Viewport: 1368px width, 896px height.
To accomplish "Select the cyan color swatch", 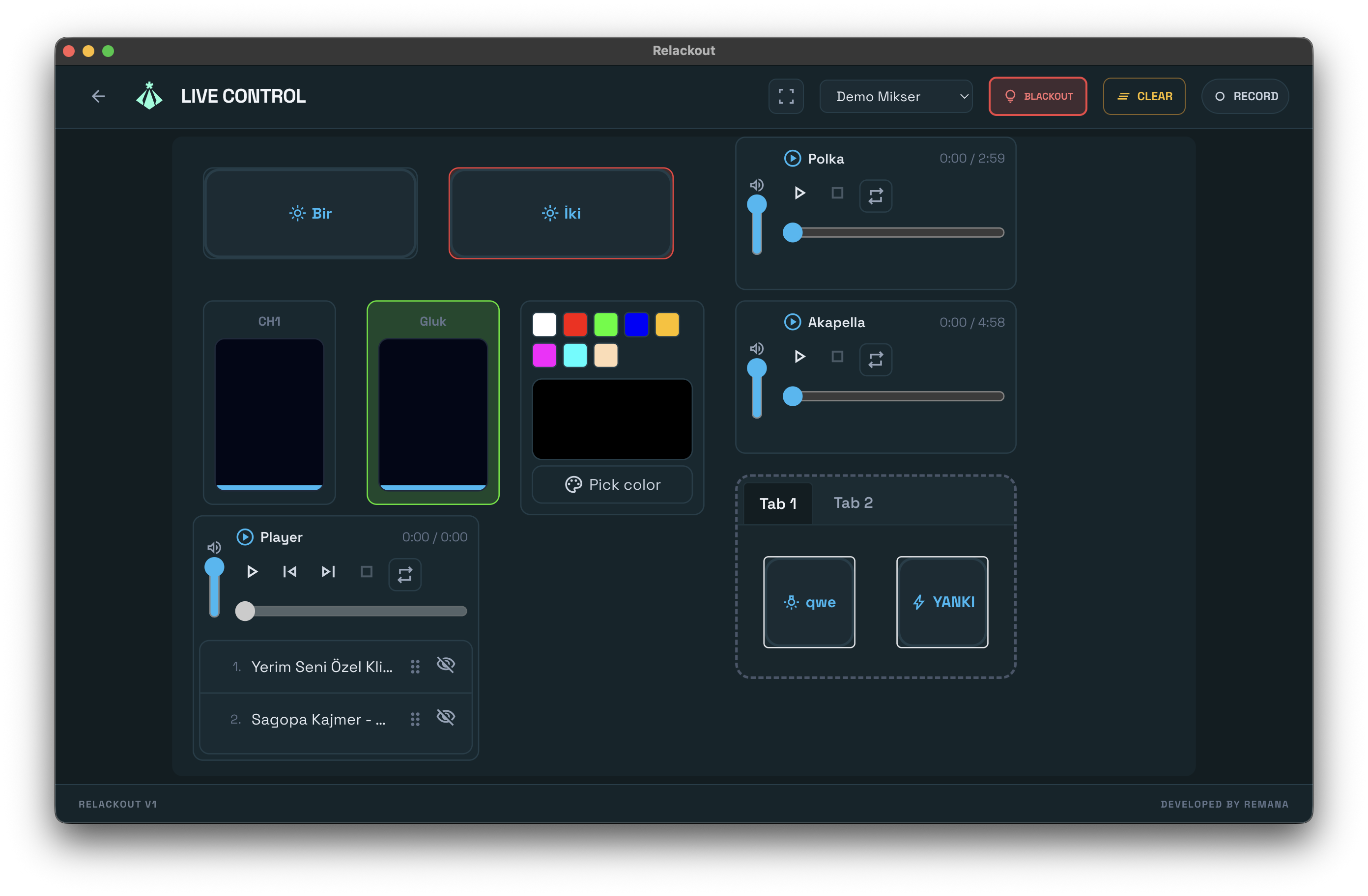I will (x=575, y=355).
